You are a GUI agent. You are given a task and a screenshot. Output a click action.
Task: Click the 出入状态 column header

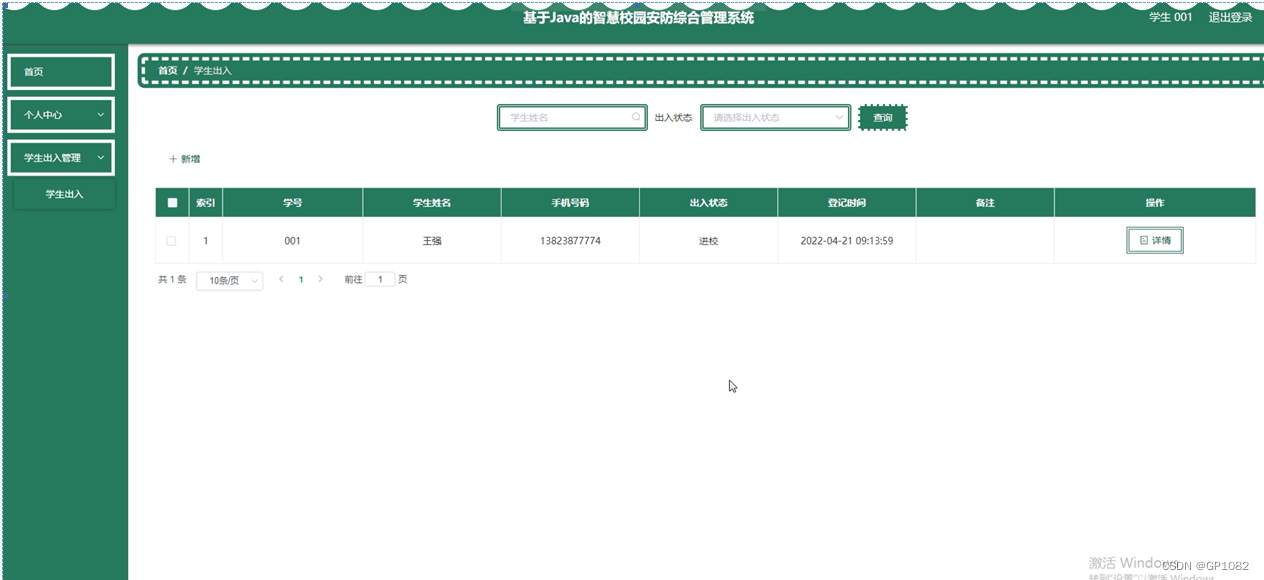(x=708, y=203)
